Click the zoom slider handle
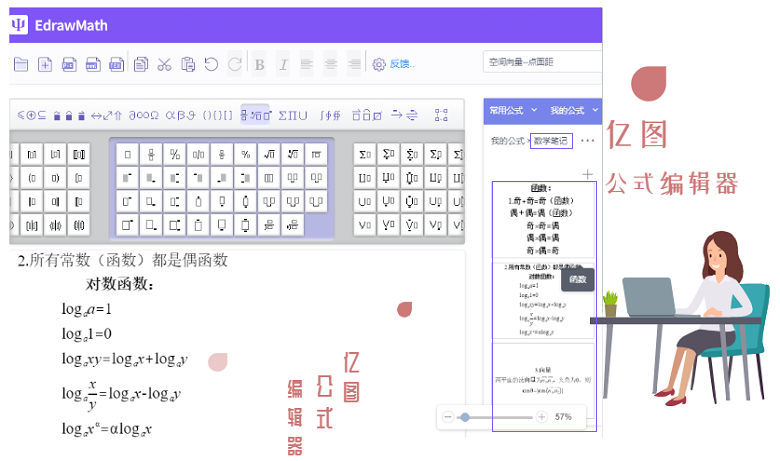780x461 pixels. pyautogui.click(x=465, y=417)
